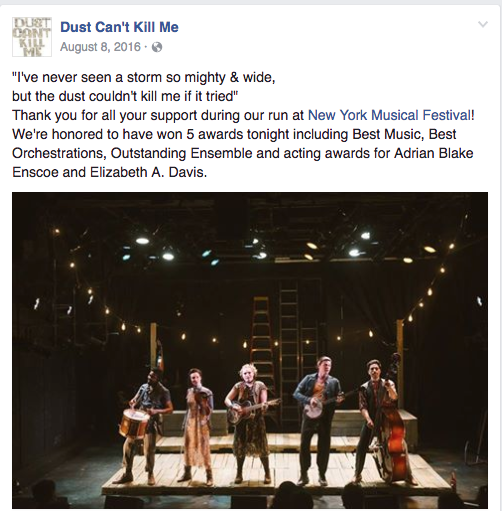Screen dimensions: 502x511
Task: Click the name Adrian Blake in the post text
Action: [434, 153]
